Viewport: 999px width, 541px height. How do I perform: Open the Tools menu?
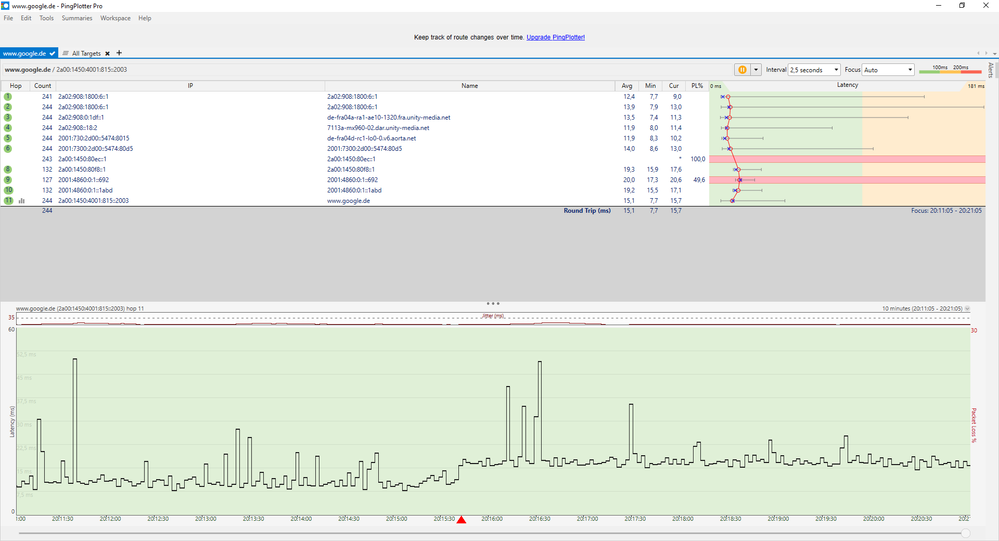(x=47, y=18)
